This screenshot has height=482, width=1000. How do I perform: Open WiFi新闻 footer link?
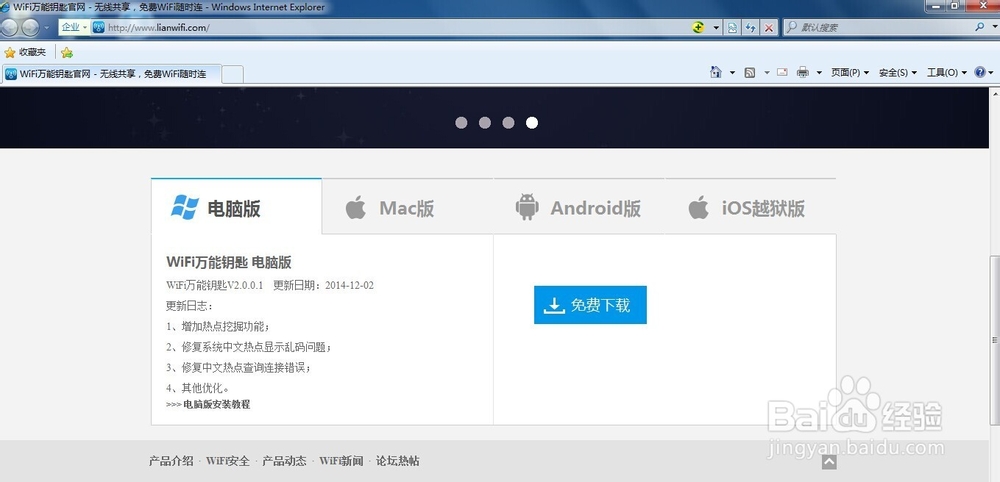(341, 461)
